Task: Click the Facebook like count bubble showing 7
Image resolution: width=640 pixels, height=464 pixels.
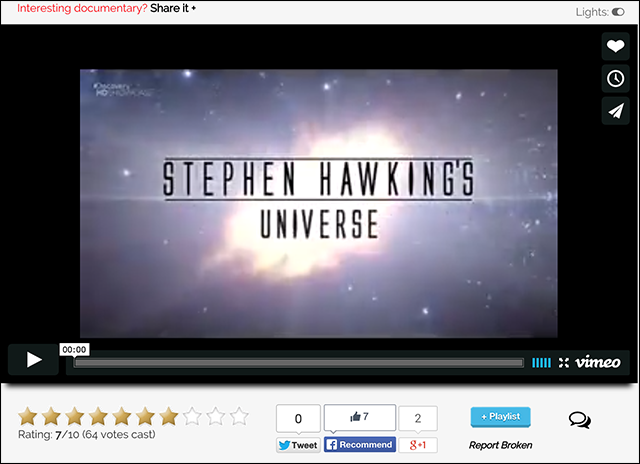Action: (x=360, y=417)
